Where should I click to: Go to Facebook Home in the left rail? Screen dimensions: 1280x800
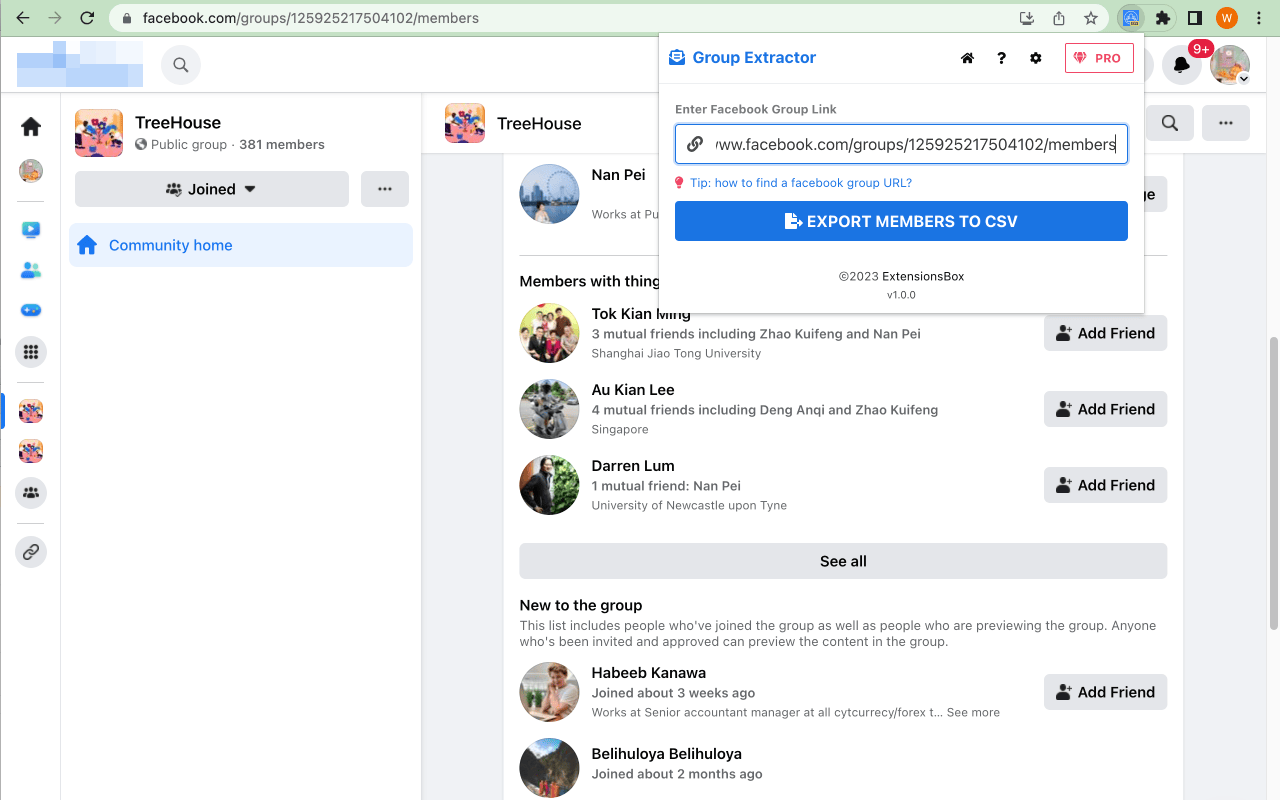pyautogui.click(x=31, y=126)
